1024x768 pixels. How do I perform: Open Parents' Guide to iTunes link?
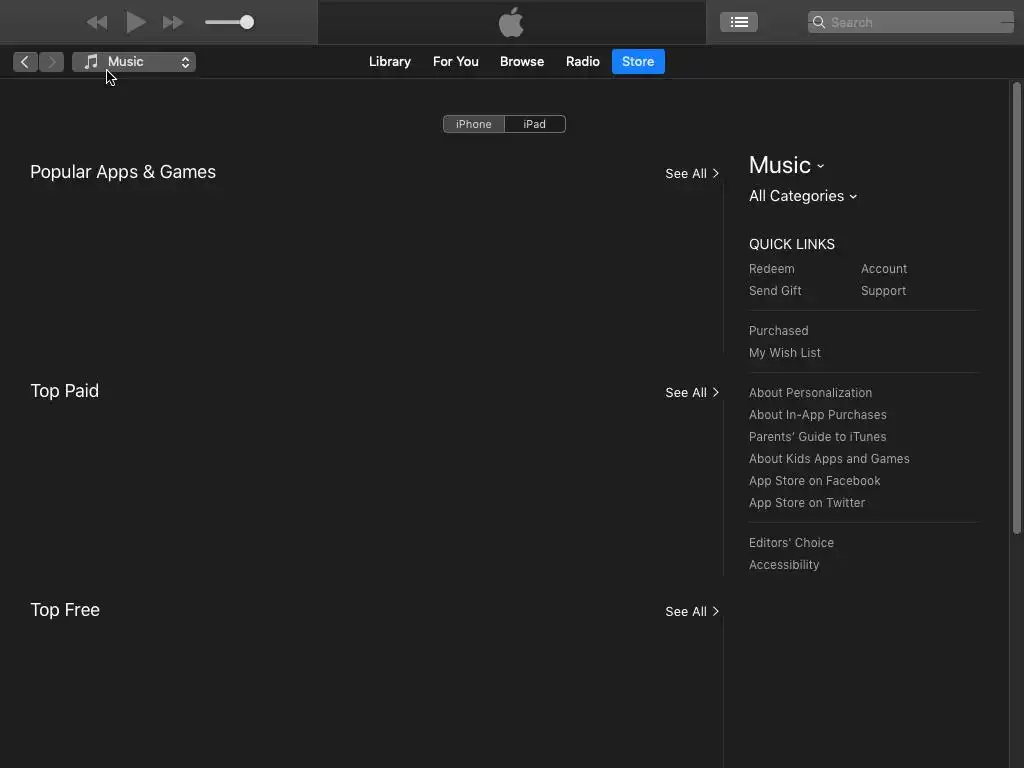[x=817, y=437]
